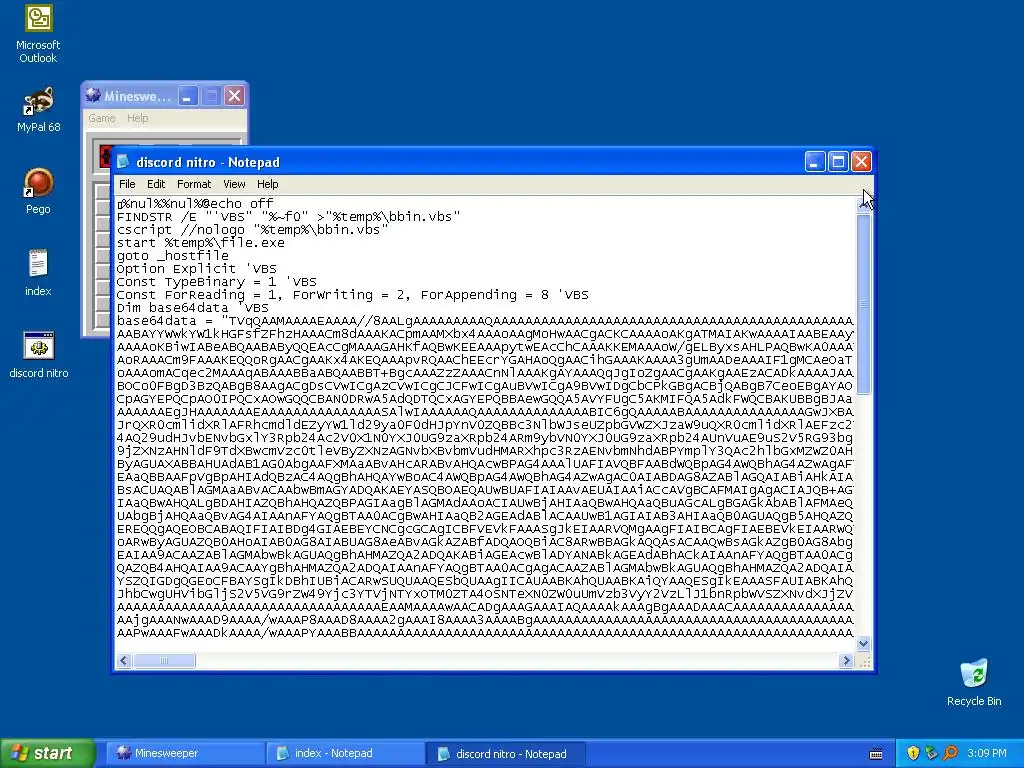The height and width of the screenshot is (768, 1024).
Task: Maximize the discord nitro Notepad window
Action: [838, 161]
